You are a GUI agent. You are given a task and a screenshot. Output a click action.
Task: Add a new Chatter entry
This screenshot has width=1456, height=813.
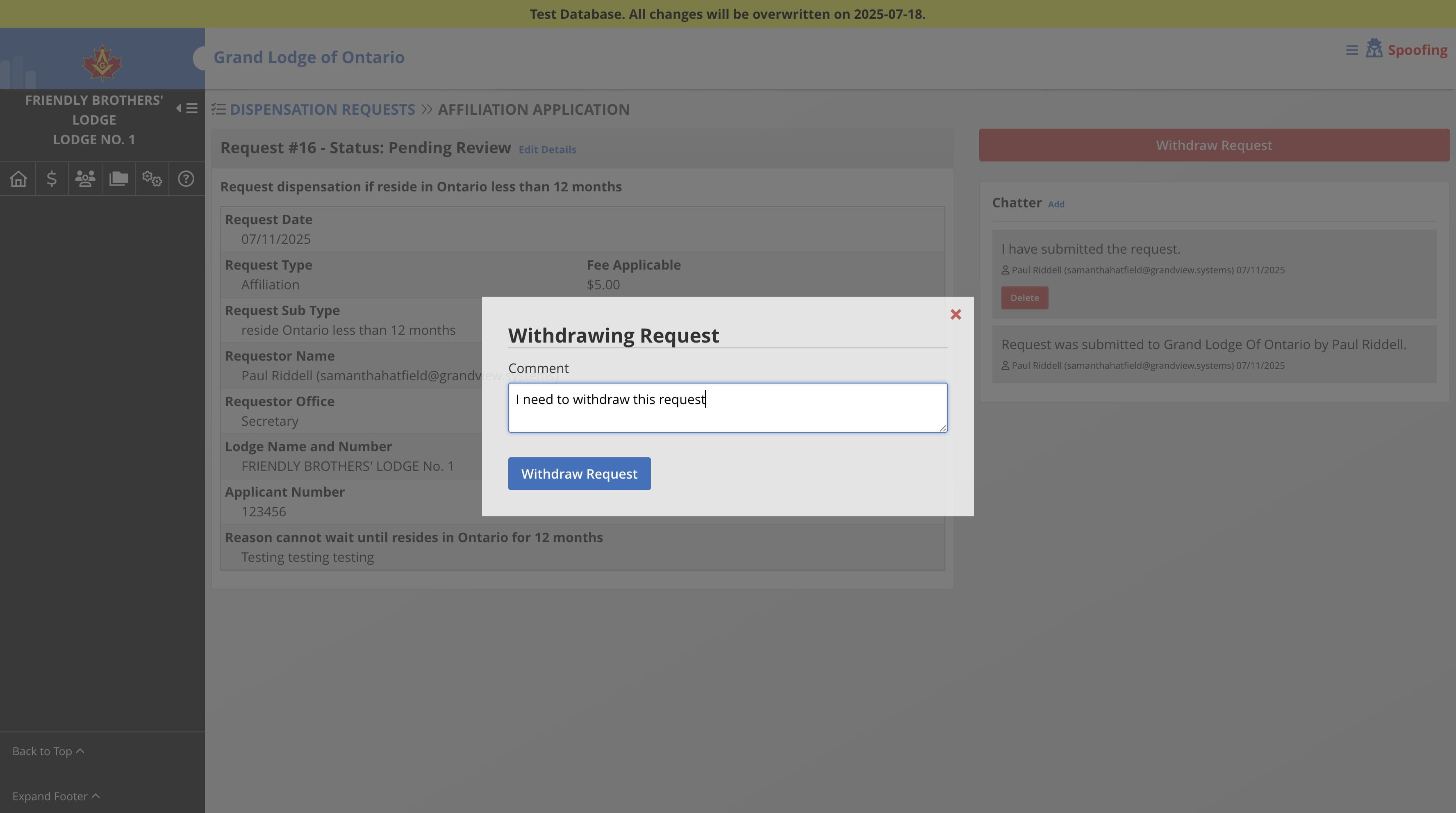coord(1056,204)
